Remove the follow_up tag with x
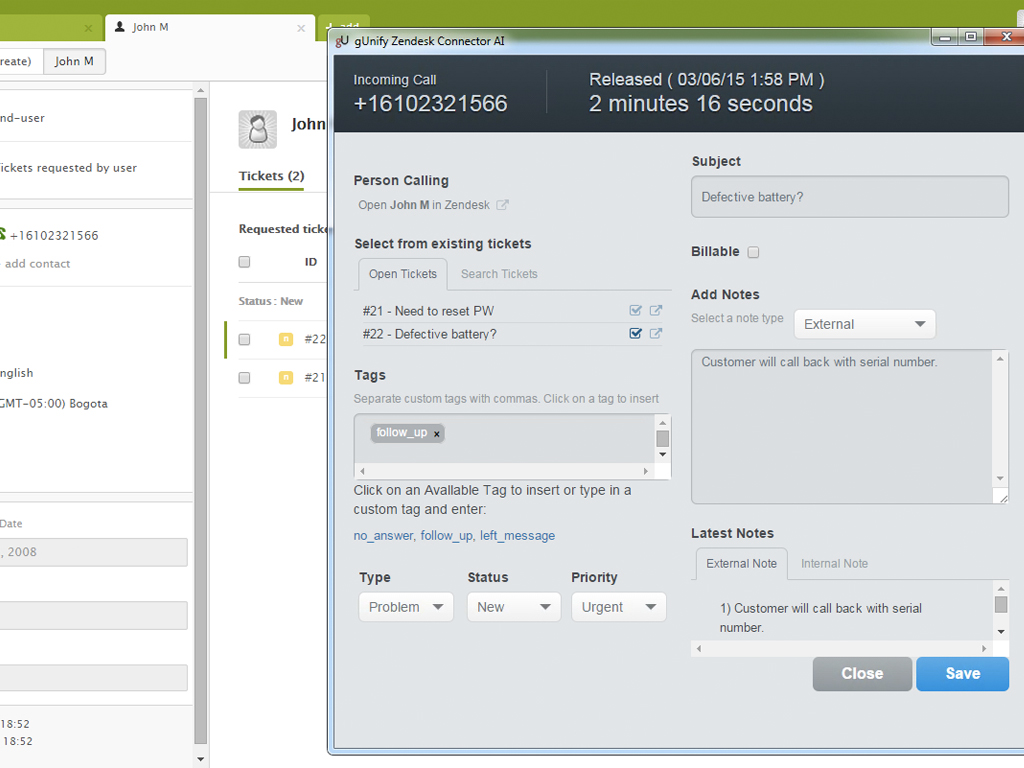Image resolution: width=1024 pixels, height=768 pixels. pos(437,434)
